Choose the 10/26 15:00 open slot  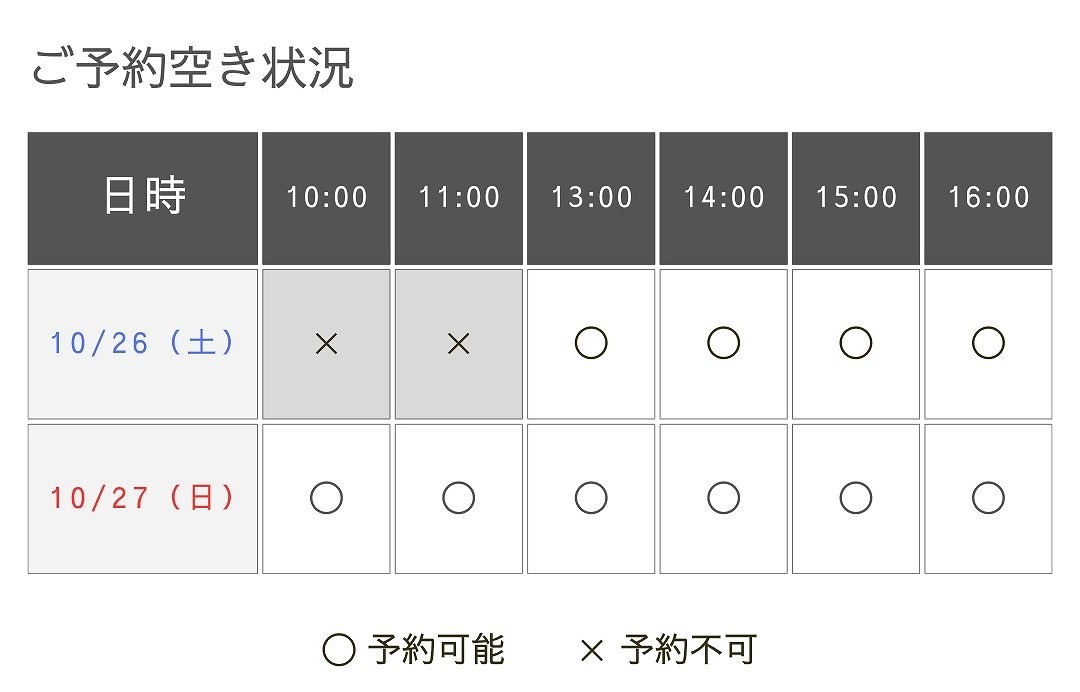point(855,343)
